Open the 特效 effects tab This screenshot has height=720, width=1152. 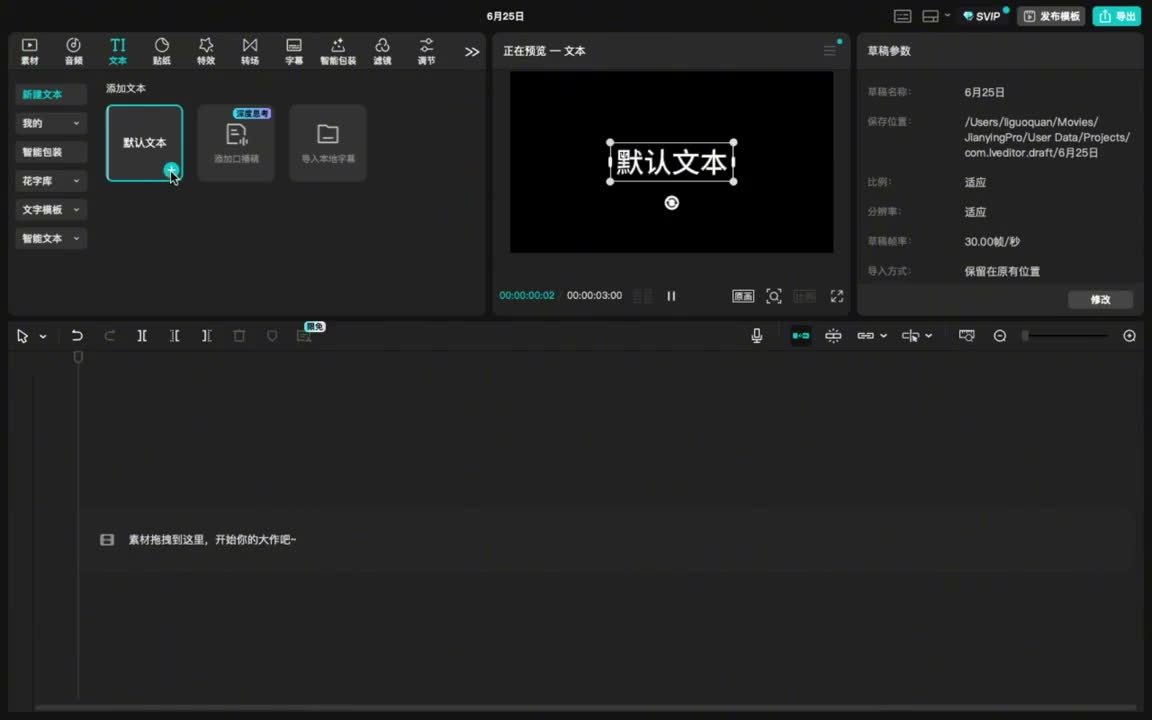206,51
